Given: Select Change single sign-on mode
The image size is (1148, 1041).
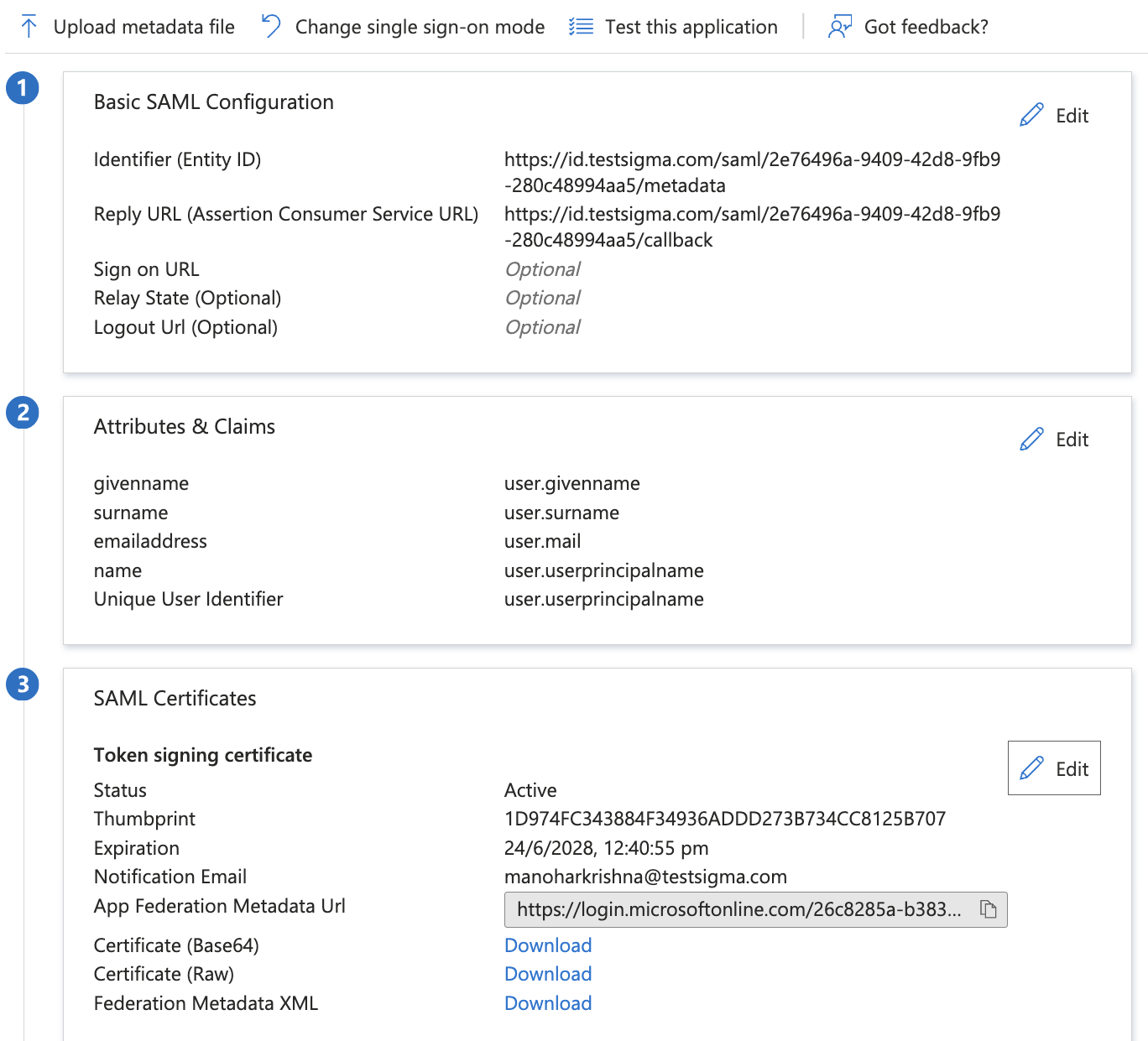Looking at the screenshot, I should (x=420, y=26).
